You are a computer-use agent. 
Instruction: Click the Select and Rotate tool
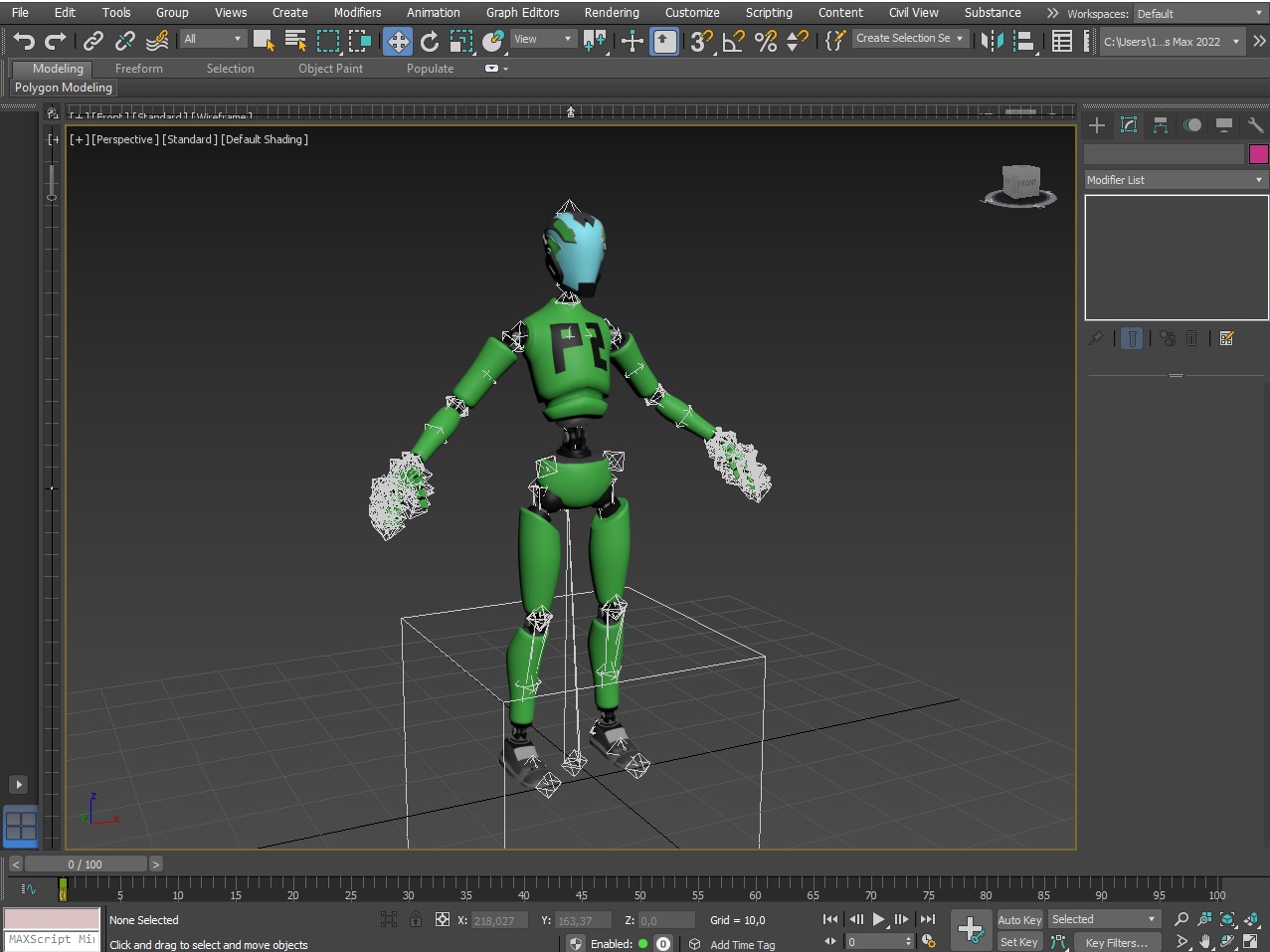[x=430, y=41]
